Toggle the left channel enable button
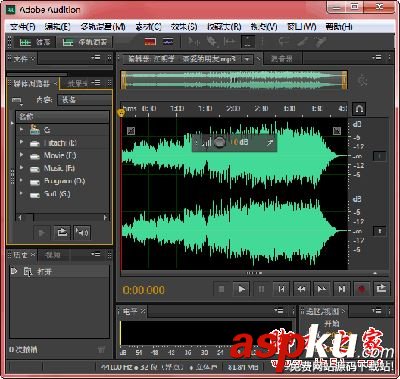The height and width of the screenshot is (379, 400). (x=379, y=156)
